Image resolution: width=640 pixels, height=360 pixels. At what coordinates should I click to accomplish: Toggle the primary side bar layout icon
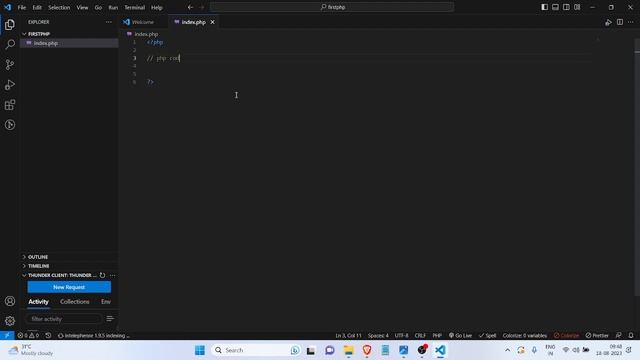[x=544, y=7]
